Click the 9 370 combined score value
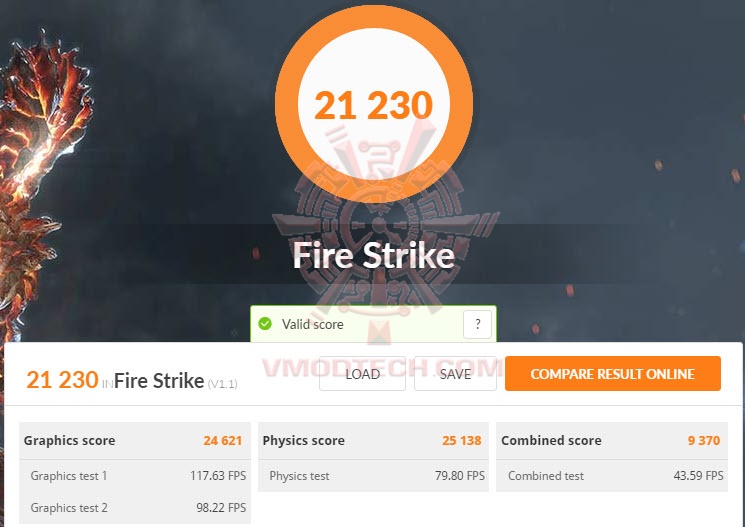This screenshot has height=527, width=745. tap(704, 441)
